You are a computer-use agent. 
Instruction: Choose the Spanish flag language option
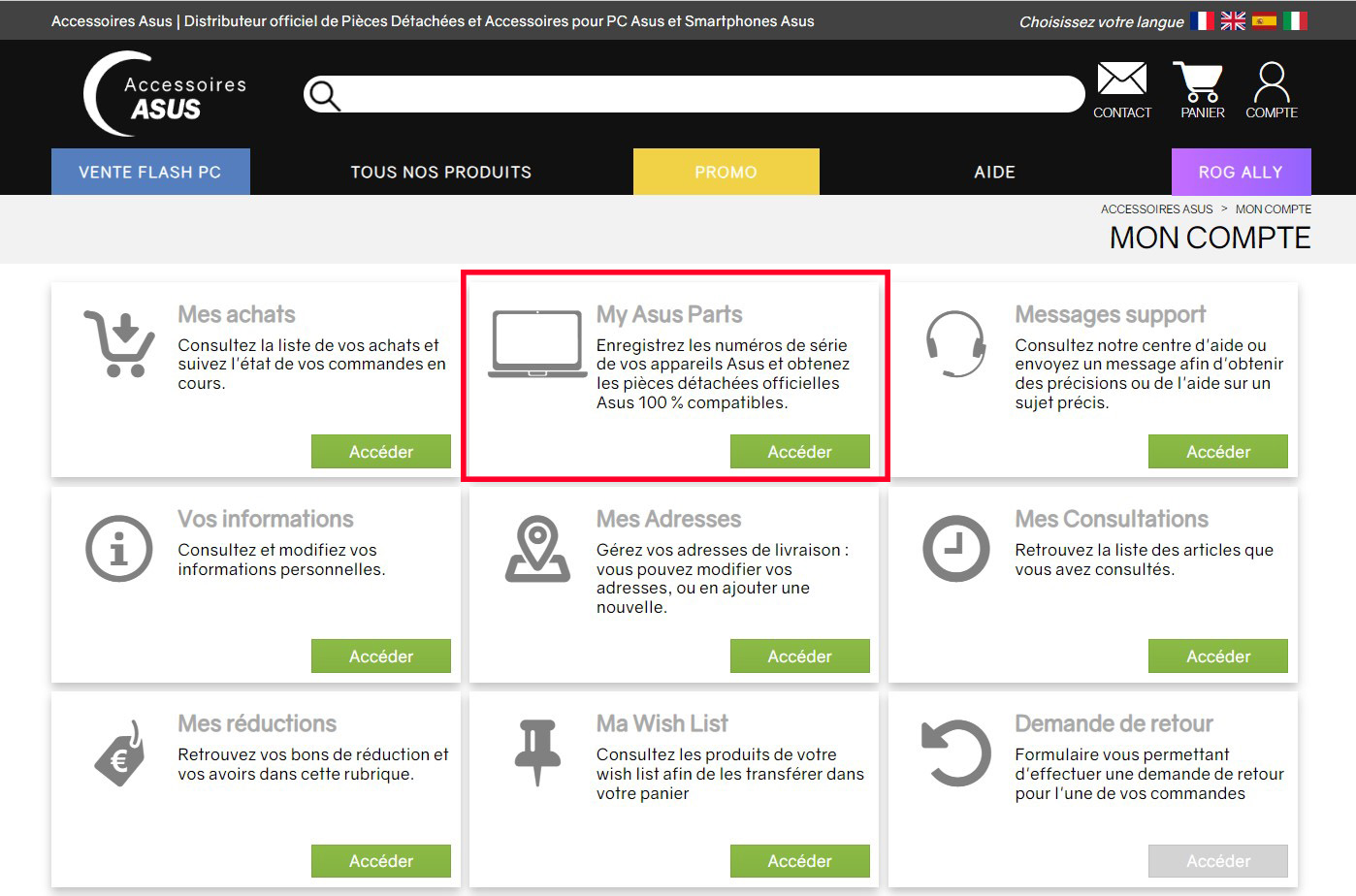point(1264,20)
